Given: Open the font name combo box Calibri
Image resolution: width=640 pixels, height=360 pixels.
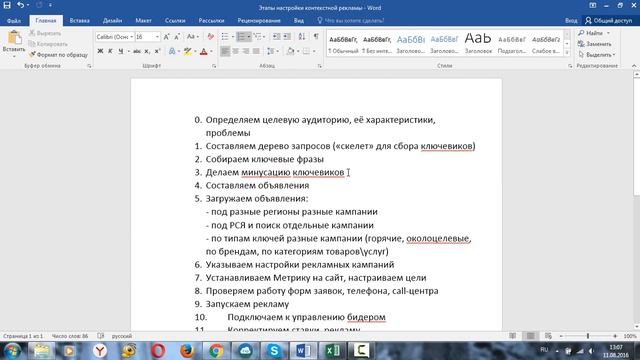Looking at the screenshot, I should click(115, 37).
